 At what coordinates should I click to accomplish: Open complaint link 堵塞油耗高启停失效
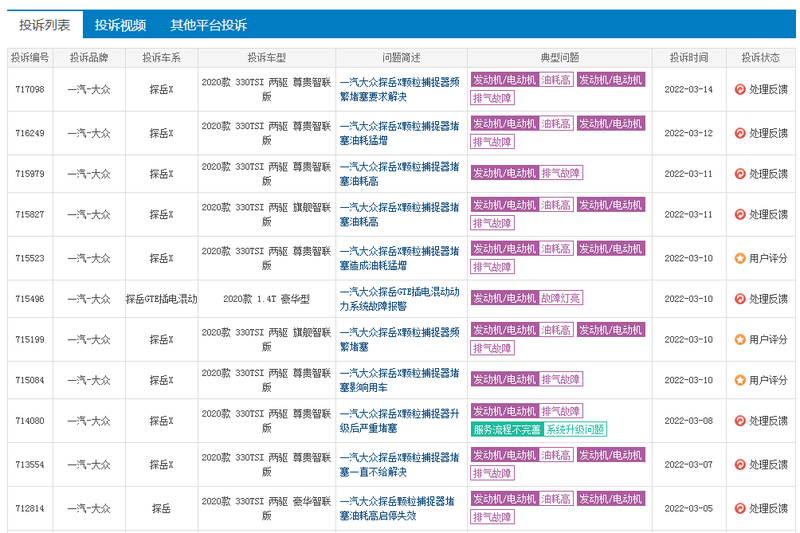[x=397, y=509]
